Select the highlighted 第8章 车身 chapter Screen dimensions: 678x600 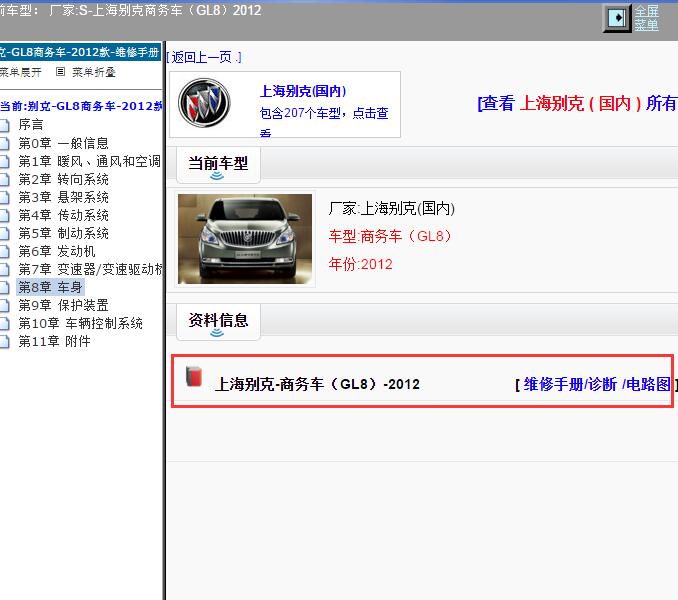click(x=50, y=287)
